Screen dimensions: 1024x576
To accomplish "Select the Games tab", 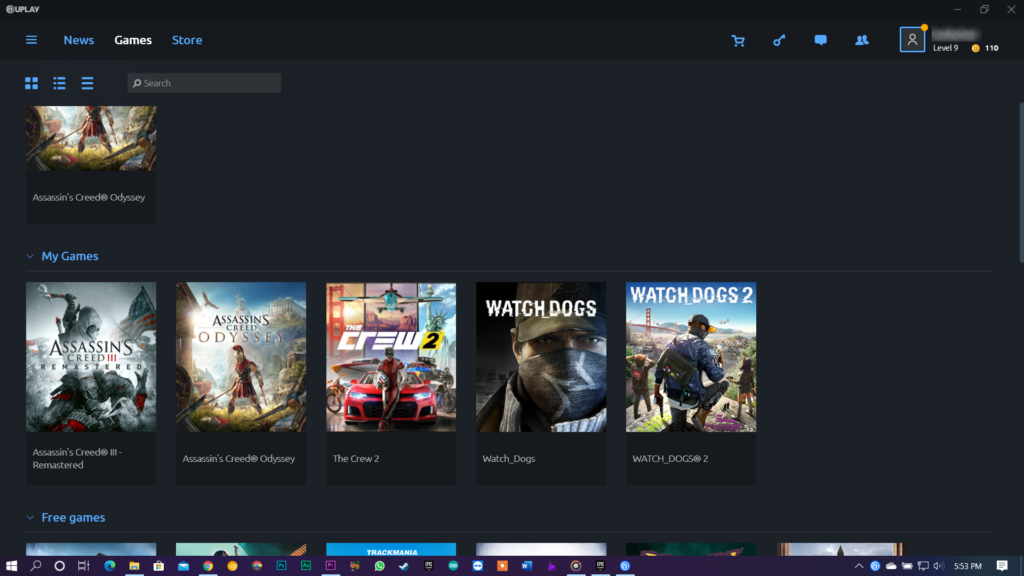I will tap(133, 40).
